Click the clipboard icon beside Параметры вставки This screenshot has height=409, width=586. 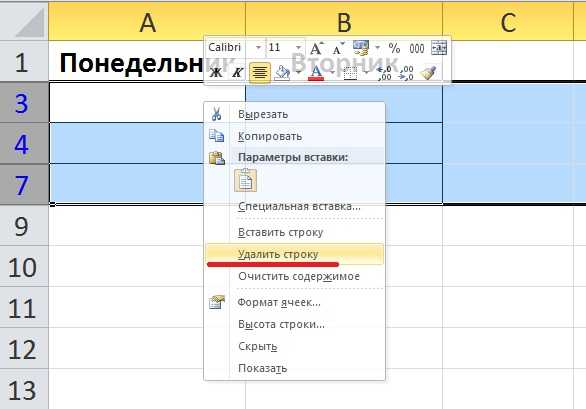216,158
